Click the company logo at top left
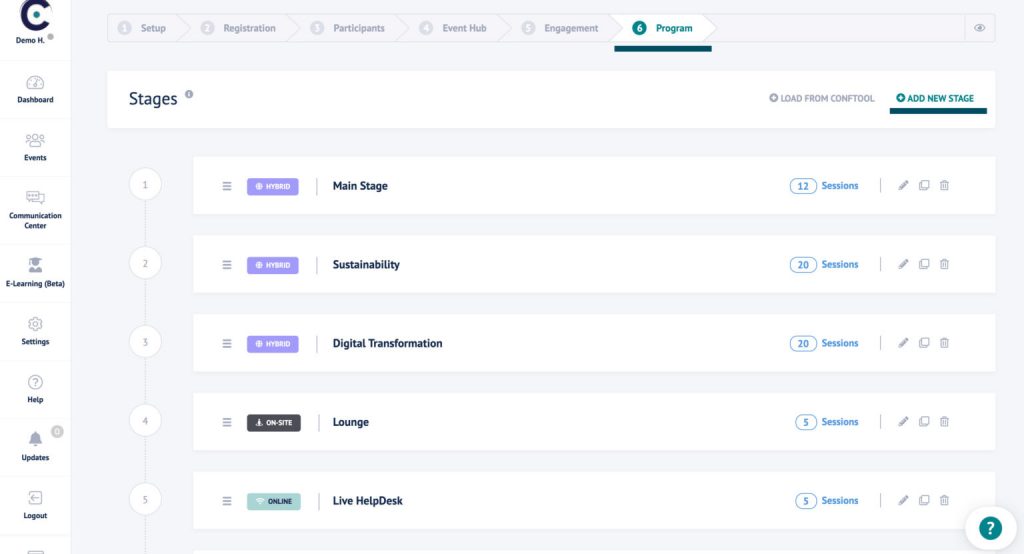Screen dimensions: 1024x554 pos(35,15)
